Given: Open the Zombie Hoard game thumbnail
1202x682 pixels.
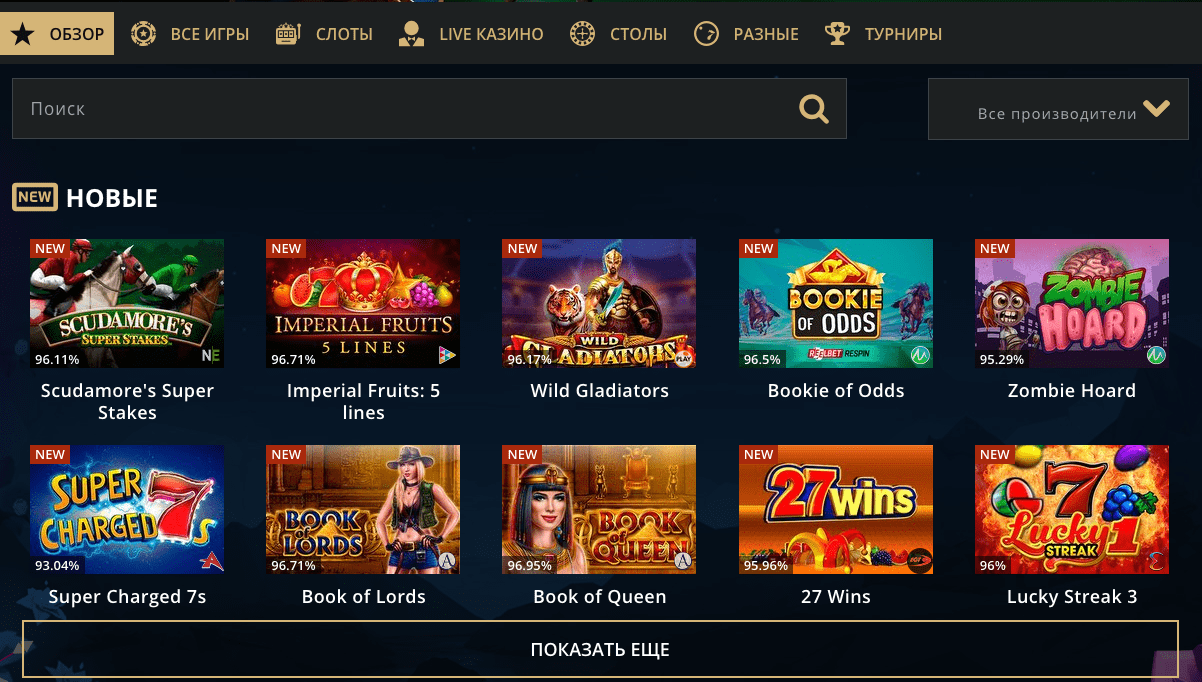Looking at the screenshot, I should coord(1072,304).
